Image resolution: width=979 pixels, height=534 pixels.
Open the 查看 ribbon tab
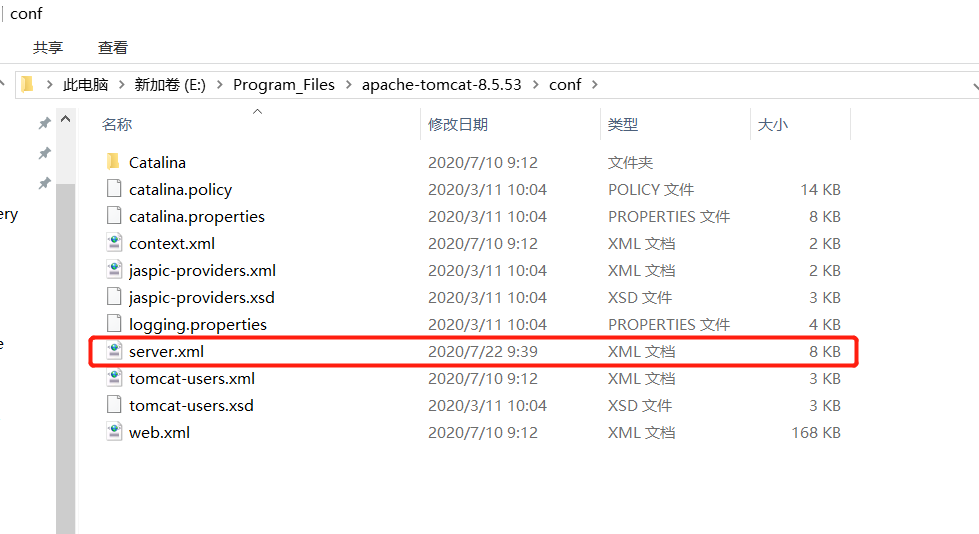click(113, 47)
